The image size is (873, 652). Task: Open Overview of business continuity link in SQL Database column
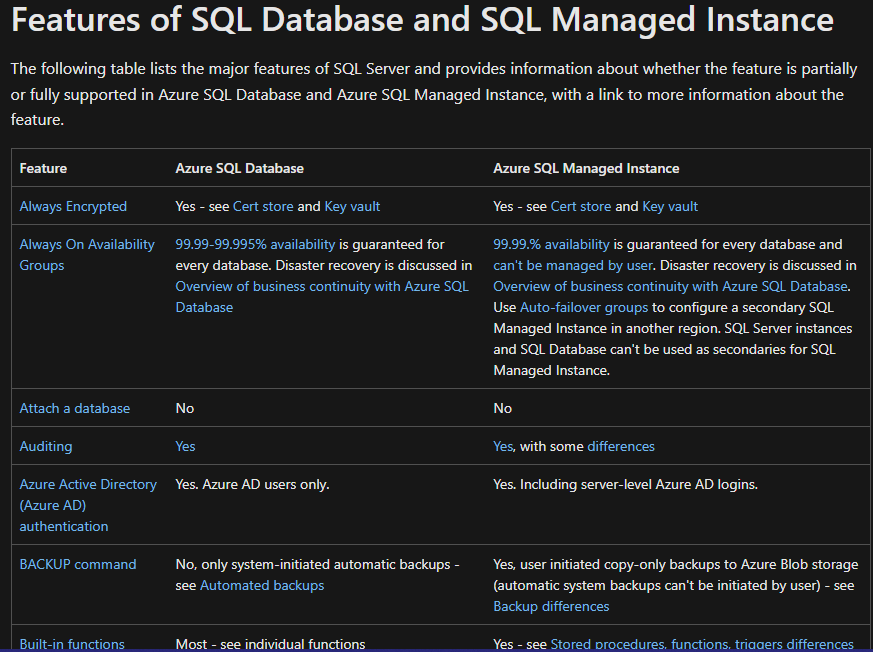click(322, 296)
